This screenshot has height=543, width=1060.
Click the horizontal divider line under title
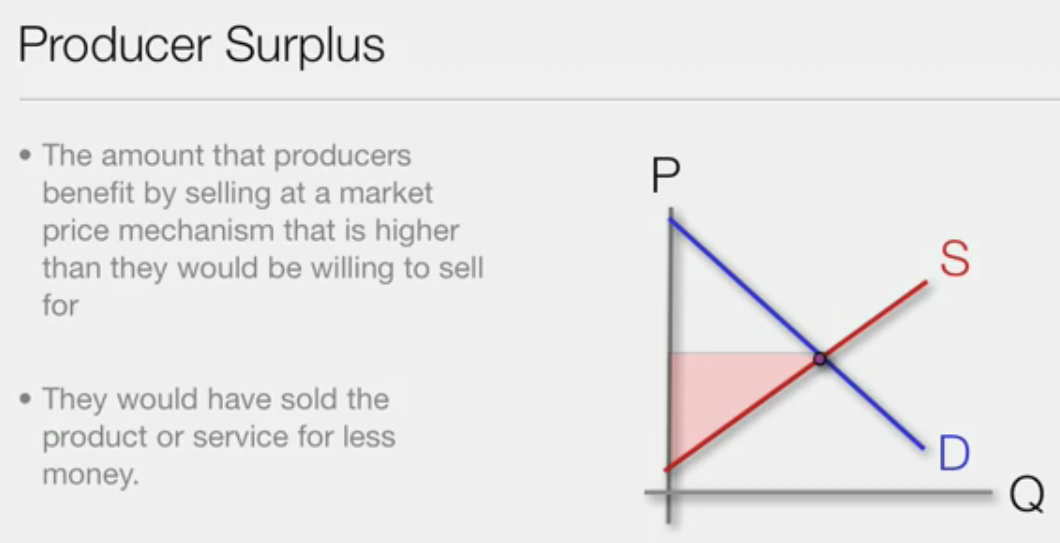(539, 100)
